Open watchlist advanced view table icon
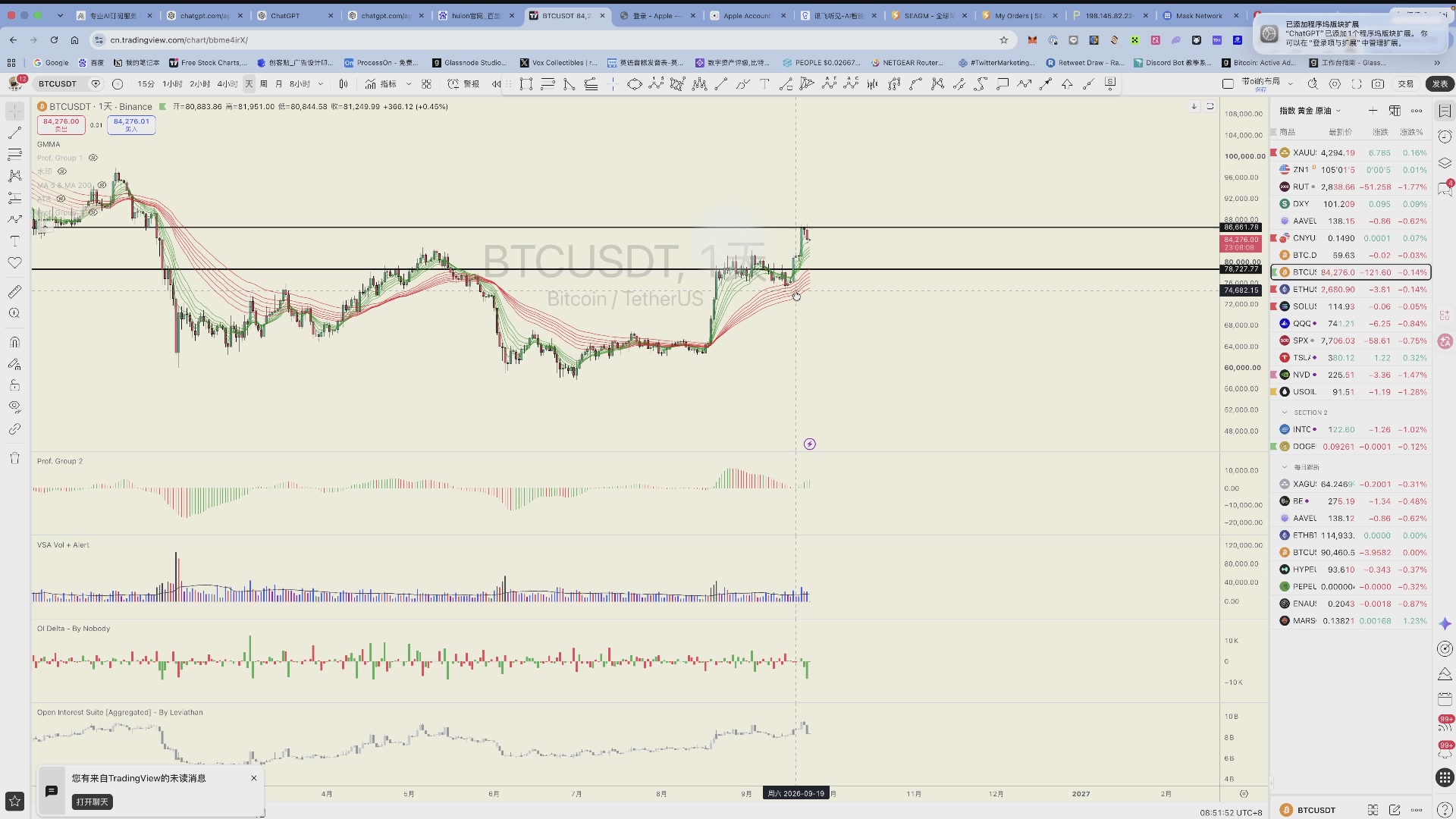 pyautogui.click(x=1395, y=111)
